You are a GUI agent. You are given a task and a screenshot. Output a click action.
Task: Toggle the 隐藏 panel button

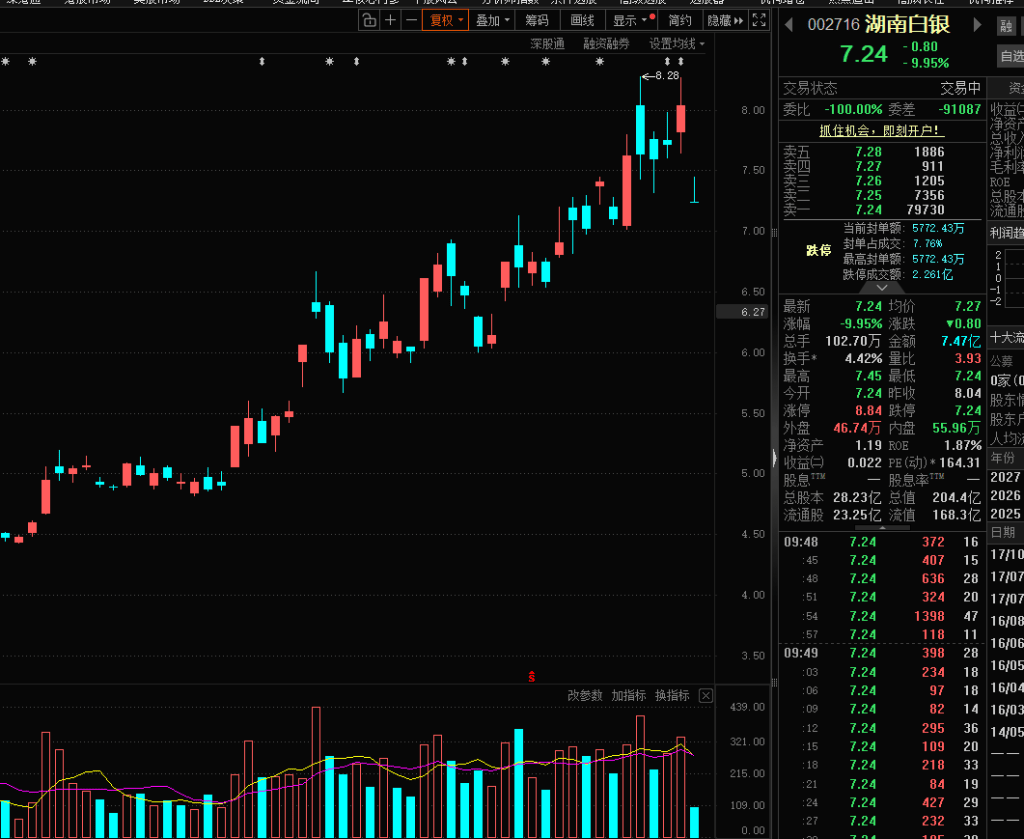[x=725, y=20]
